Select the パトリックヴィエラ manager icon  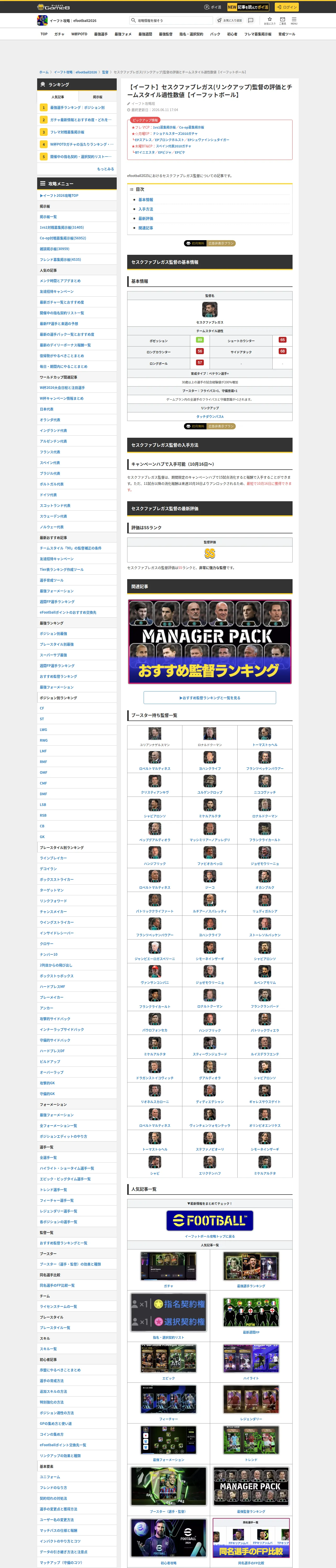[265, 1018]
